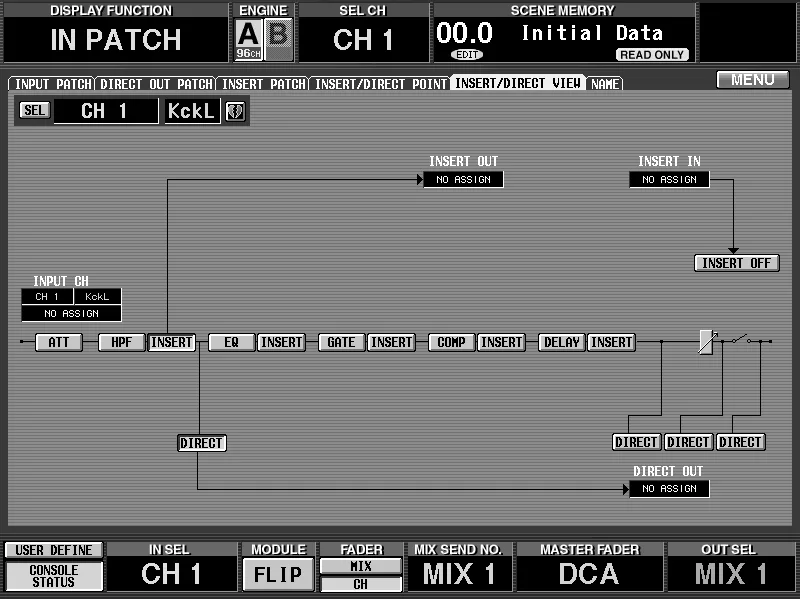Select the INSERT/DIRECT VIEW tab

pyautogui.click(x=518, y=83)
